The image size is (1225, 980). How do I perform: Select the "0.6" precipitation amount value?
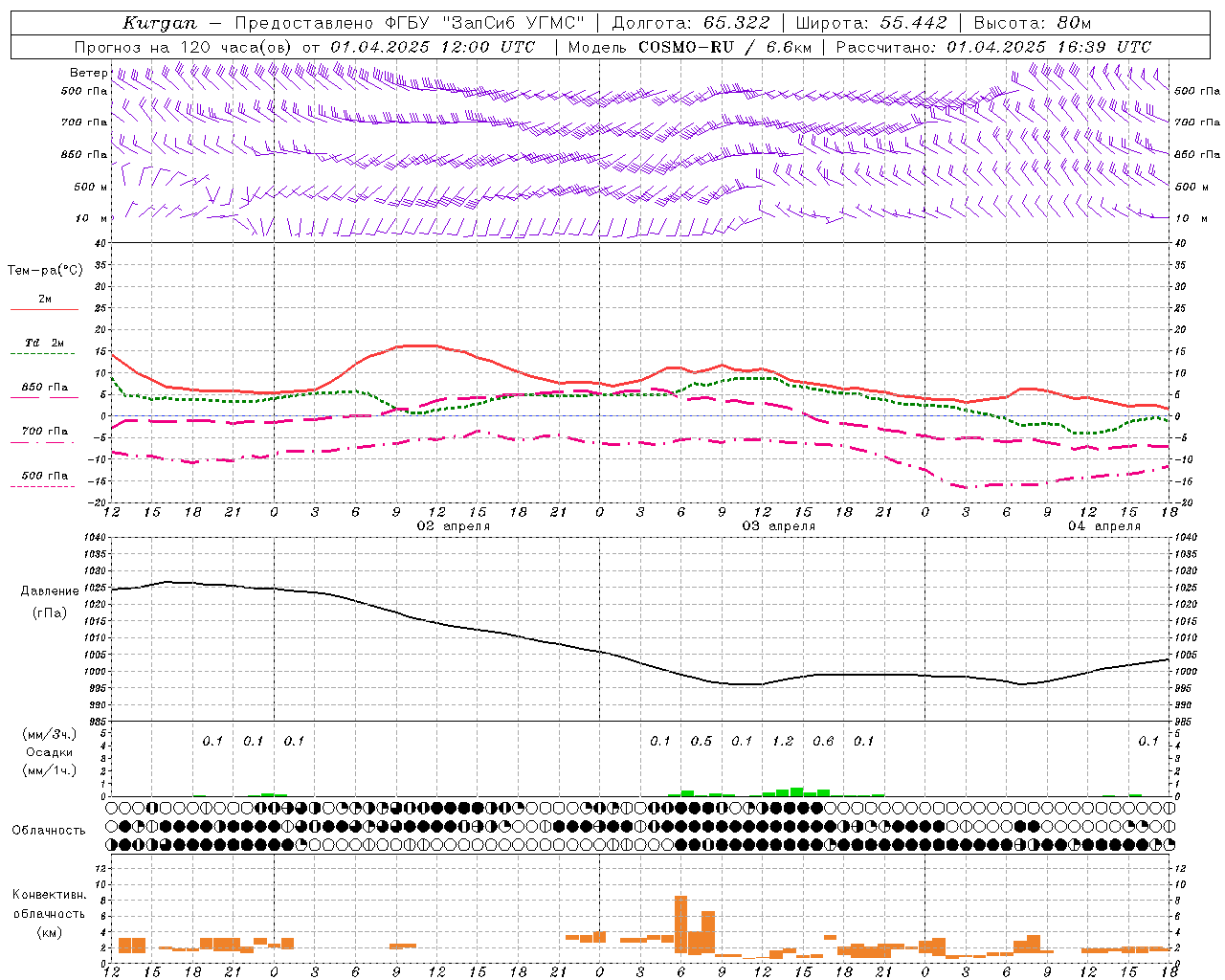point(823,741)
